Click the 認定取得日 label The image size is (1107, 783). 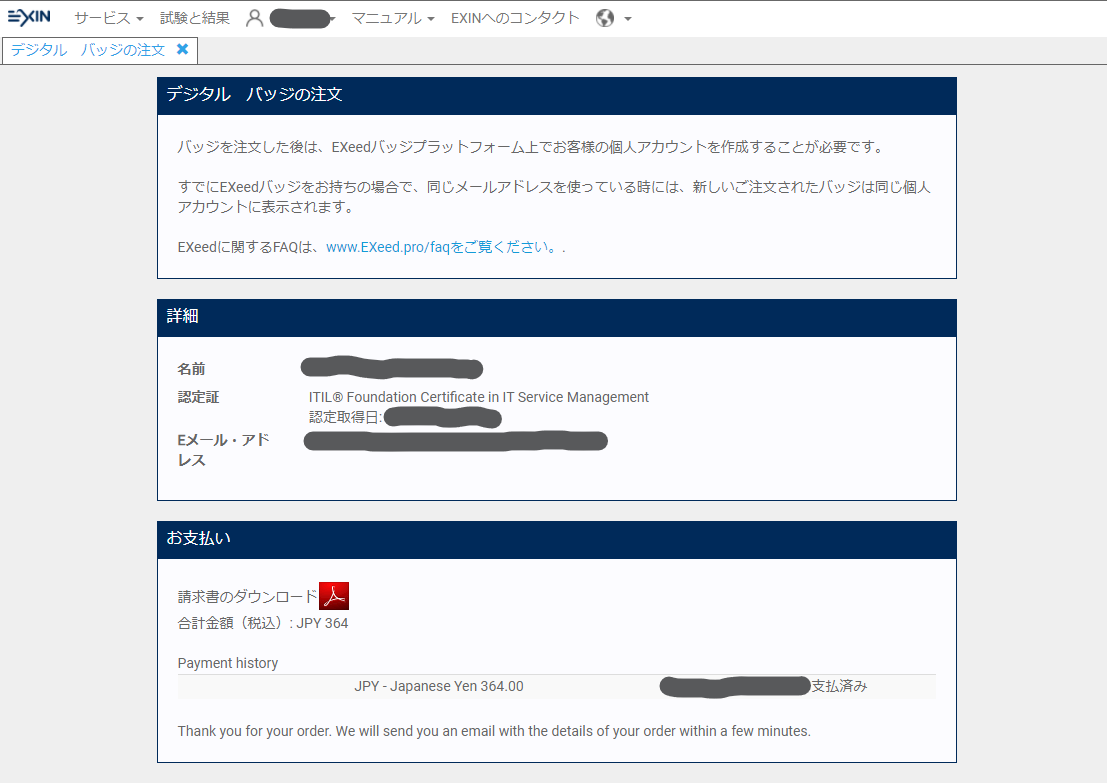(345, 417)
